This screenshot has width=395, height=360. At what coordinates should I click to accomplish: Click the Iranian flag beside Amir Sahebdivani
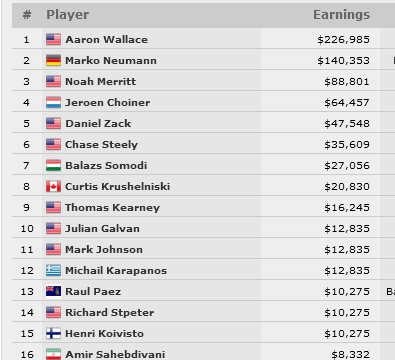53,354
